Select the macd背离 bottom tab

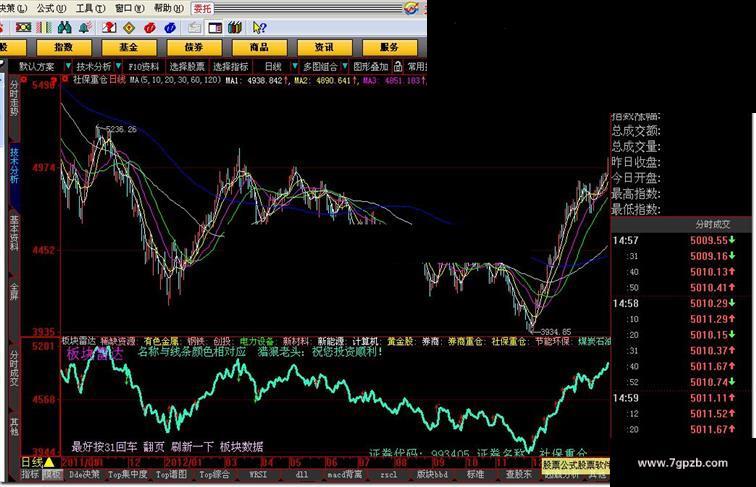345,474
